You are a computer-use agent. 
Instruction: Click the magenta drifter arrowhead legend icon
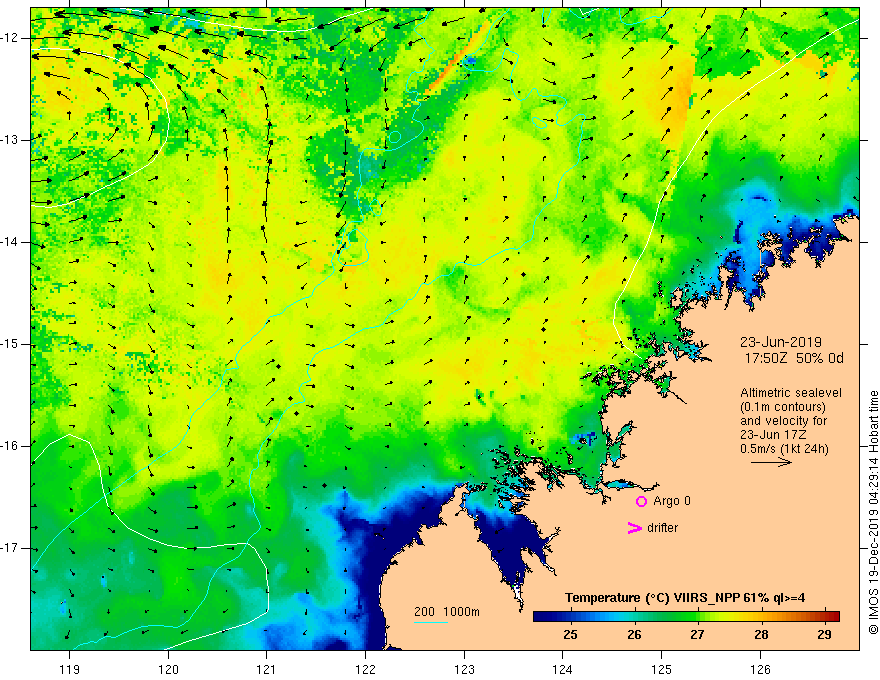(634, 528)
